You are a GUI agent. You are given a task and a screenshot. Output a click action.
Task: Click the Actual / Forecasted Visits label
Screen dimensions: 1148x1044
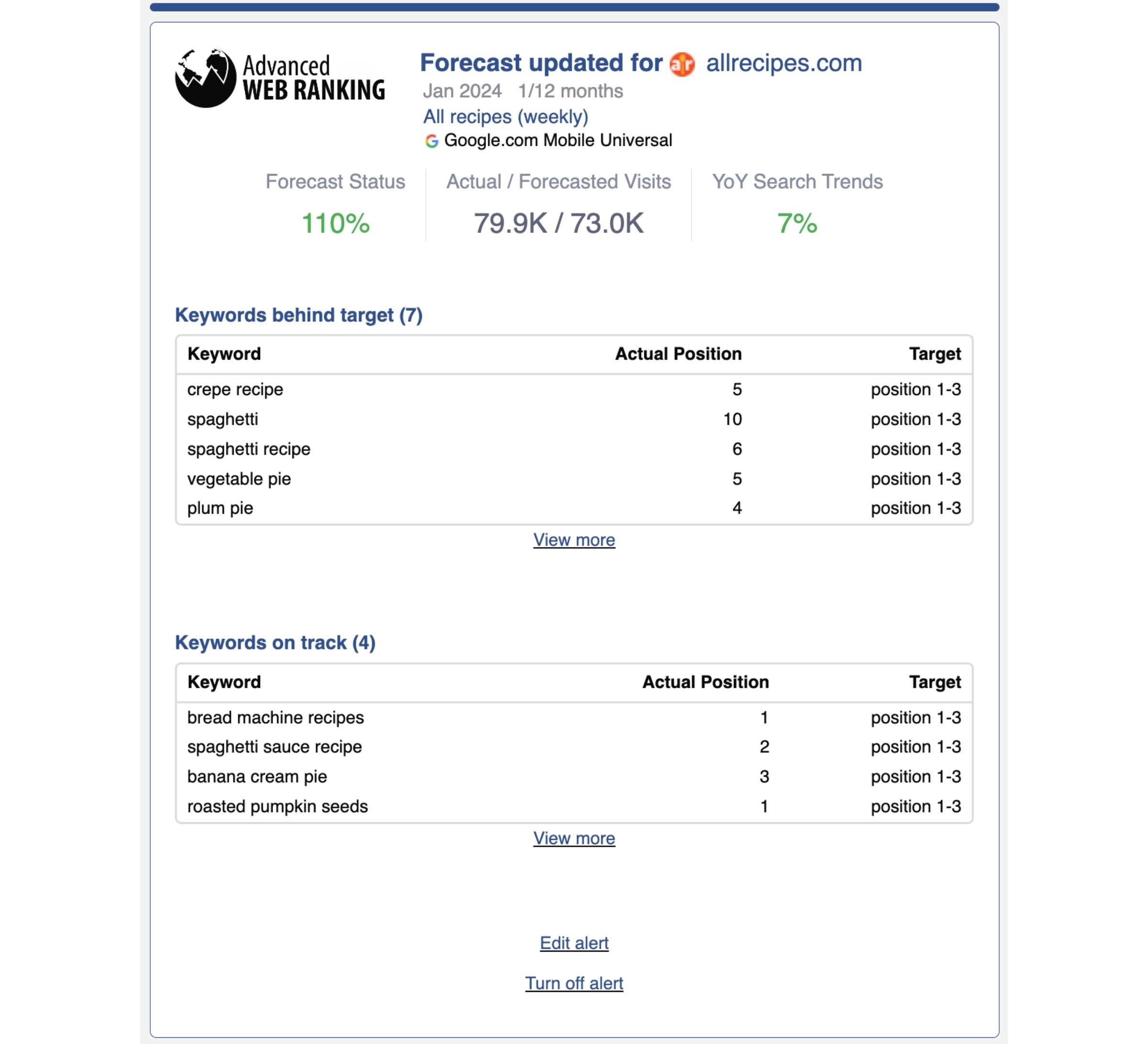559,182
